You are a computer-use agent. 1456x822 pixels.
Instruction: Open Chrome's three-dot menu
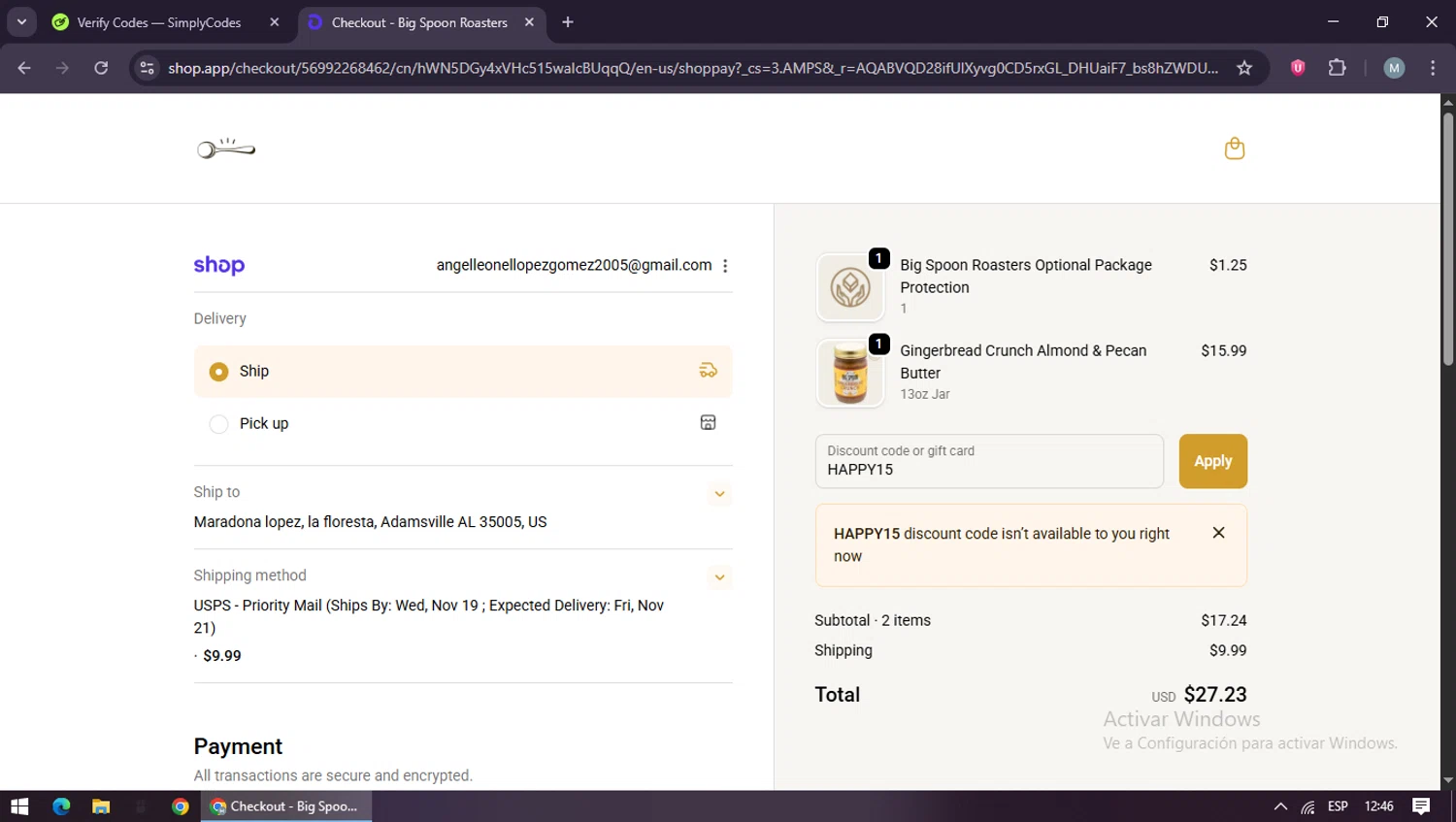pos(1433,68)
